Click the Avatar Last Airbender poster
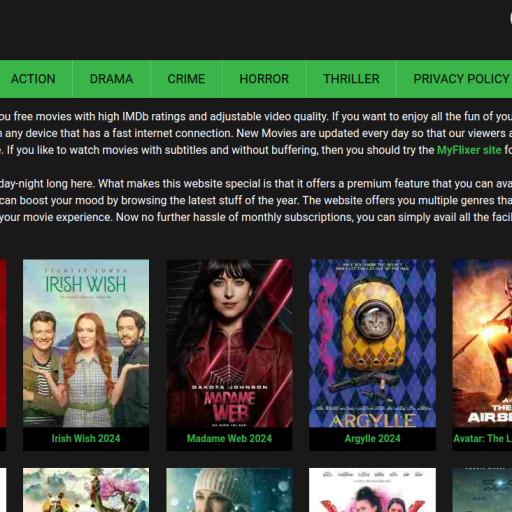The height and width of the screenshot is (512, 512). click(x=482, y=343)
